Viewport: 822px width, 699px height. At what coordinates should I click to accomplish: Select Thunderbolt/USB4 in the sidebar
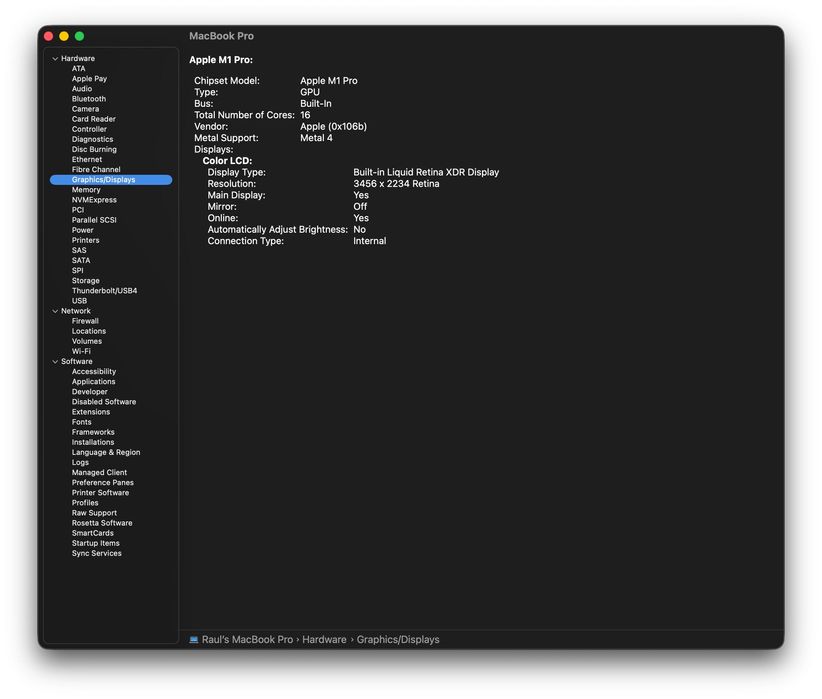coord(104,291)
